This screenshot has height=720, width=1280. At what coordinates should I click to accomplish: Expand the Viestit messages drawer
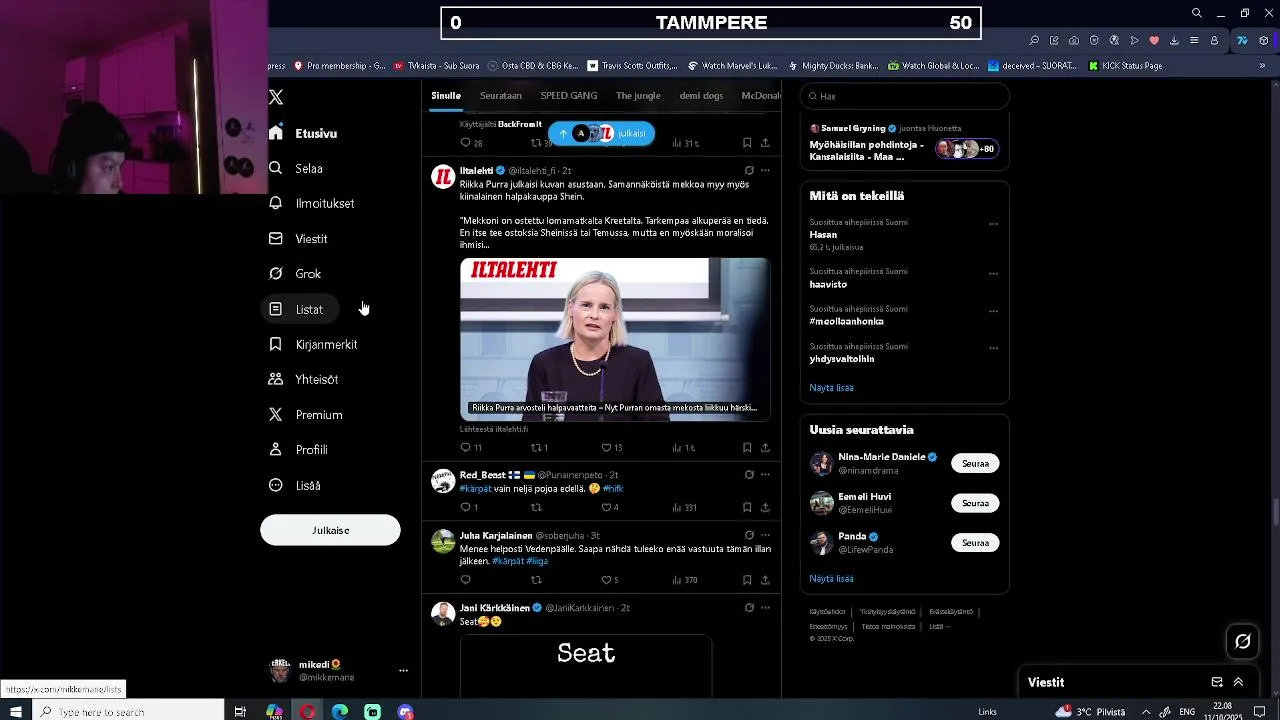point(1238,682)
